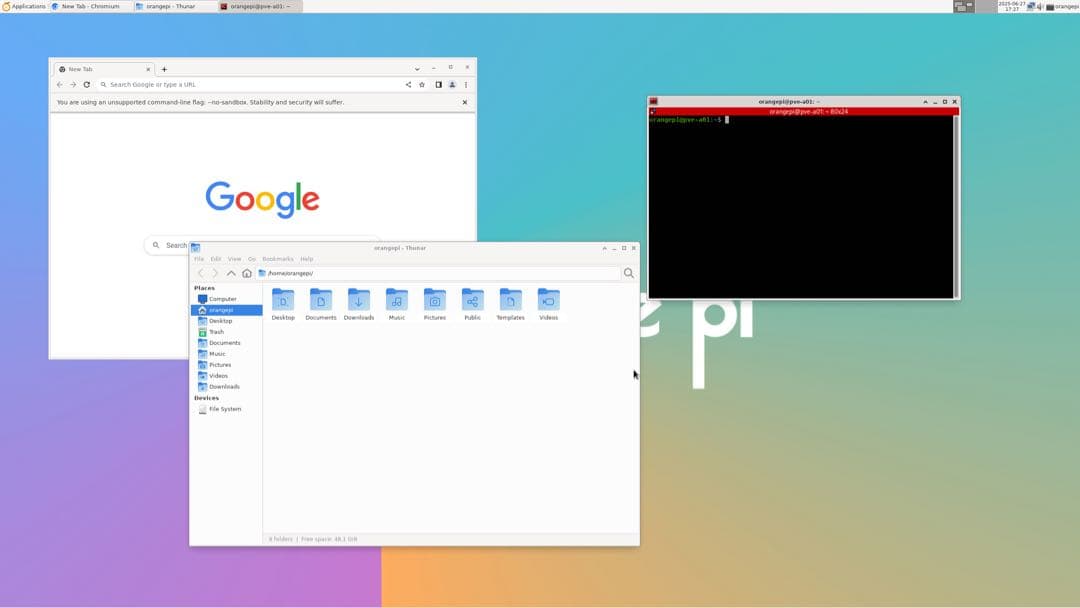Open the Templates folder
The width and height of the screenshot is (1080, 608).
510,300
